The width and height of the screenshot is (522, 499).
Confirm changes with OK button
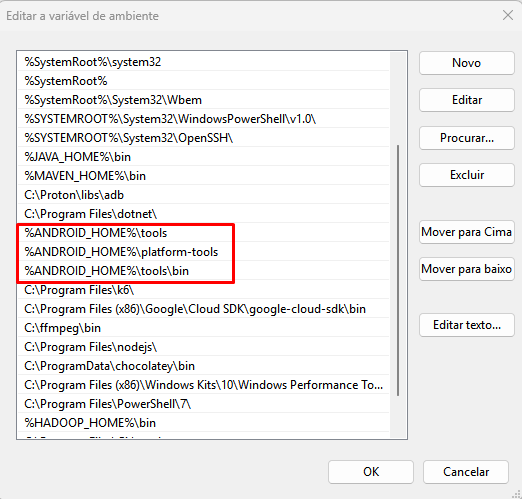(x=371, y=472)
